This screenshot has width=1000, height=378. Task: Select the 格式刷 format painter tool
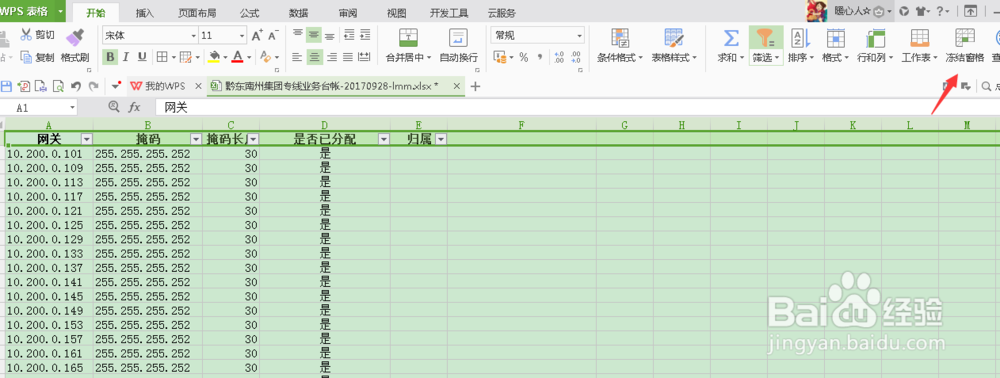(75, 45)
